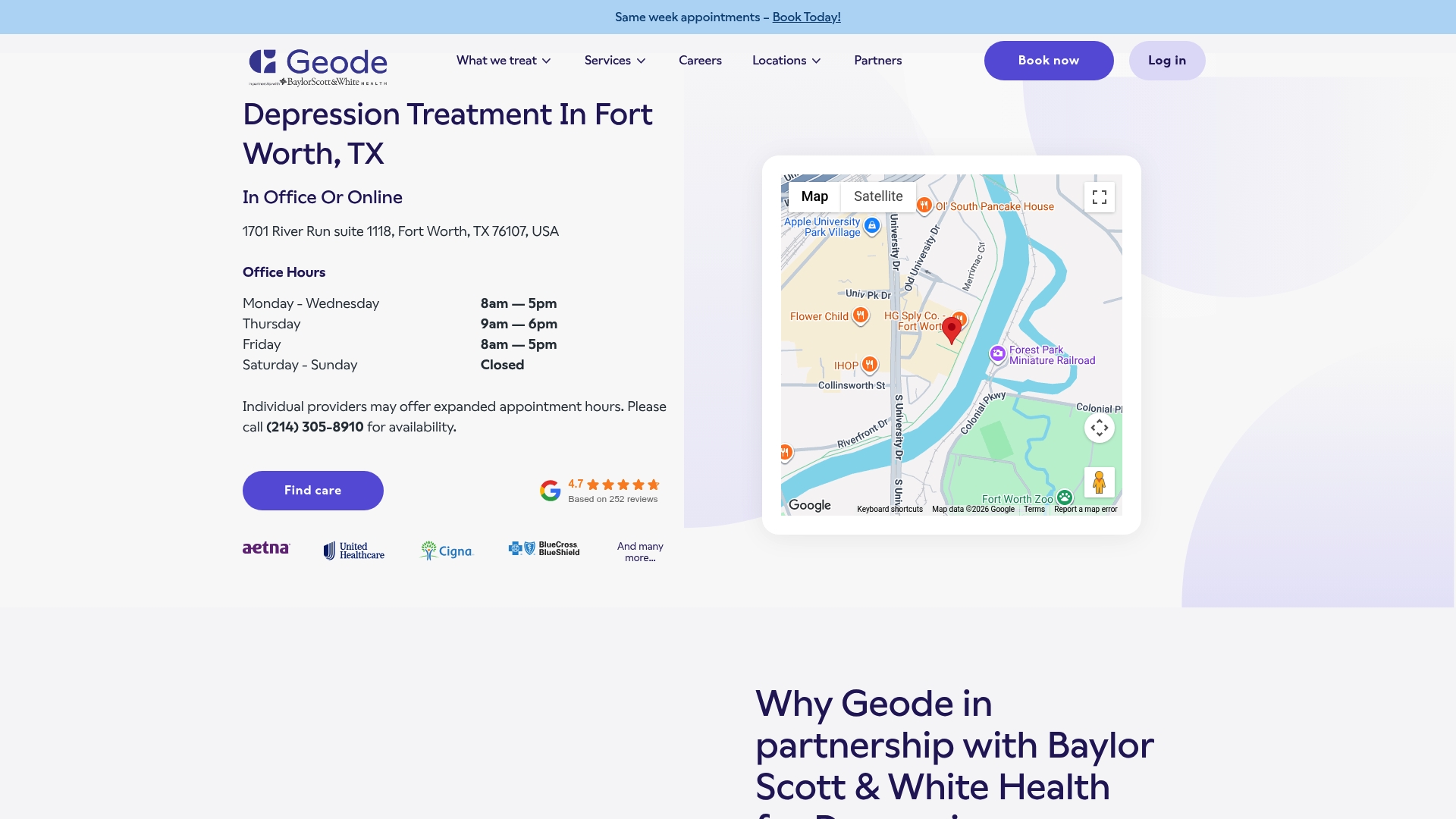1456x819 pixels.
Task: Open Street View pegman on map
Action: [1100, 482]
